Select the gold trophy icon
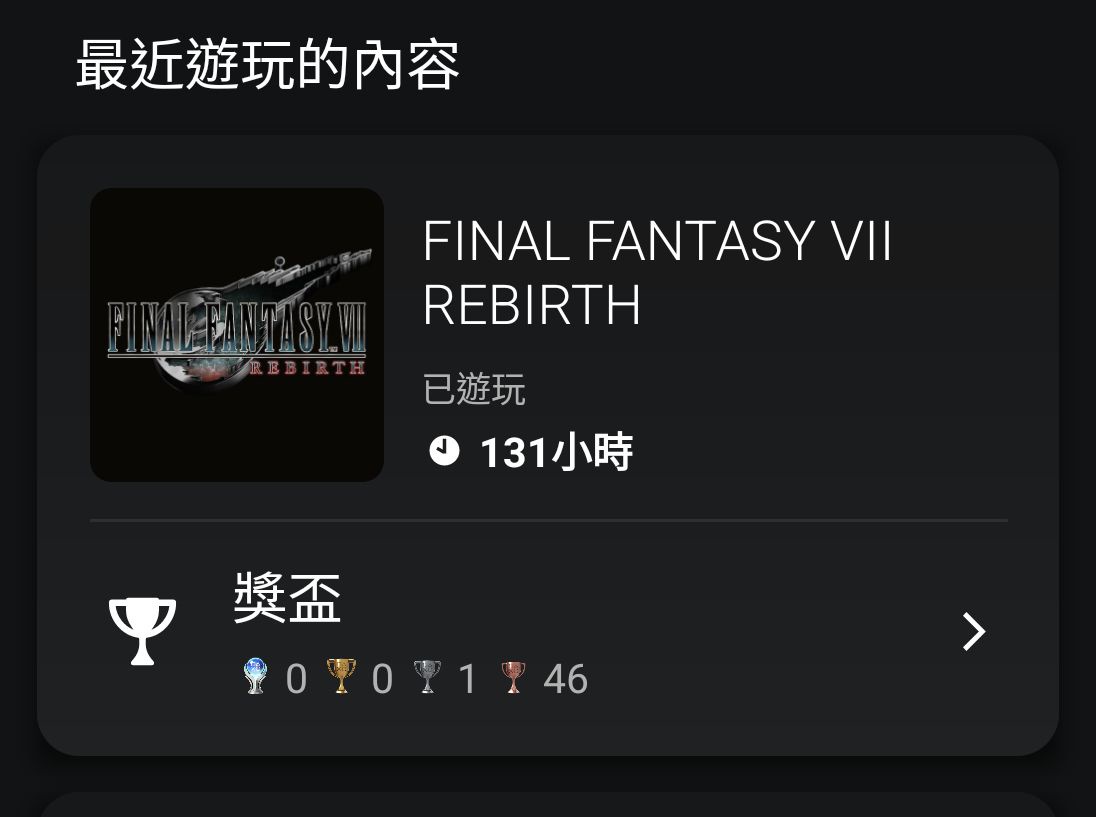 tap(341, 676)
